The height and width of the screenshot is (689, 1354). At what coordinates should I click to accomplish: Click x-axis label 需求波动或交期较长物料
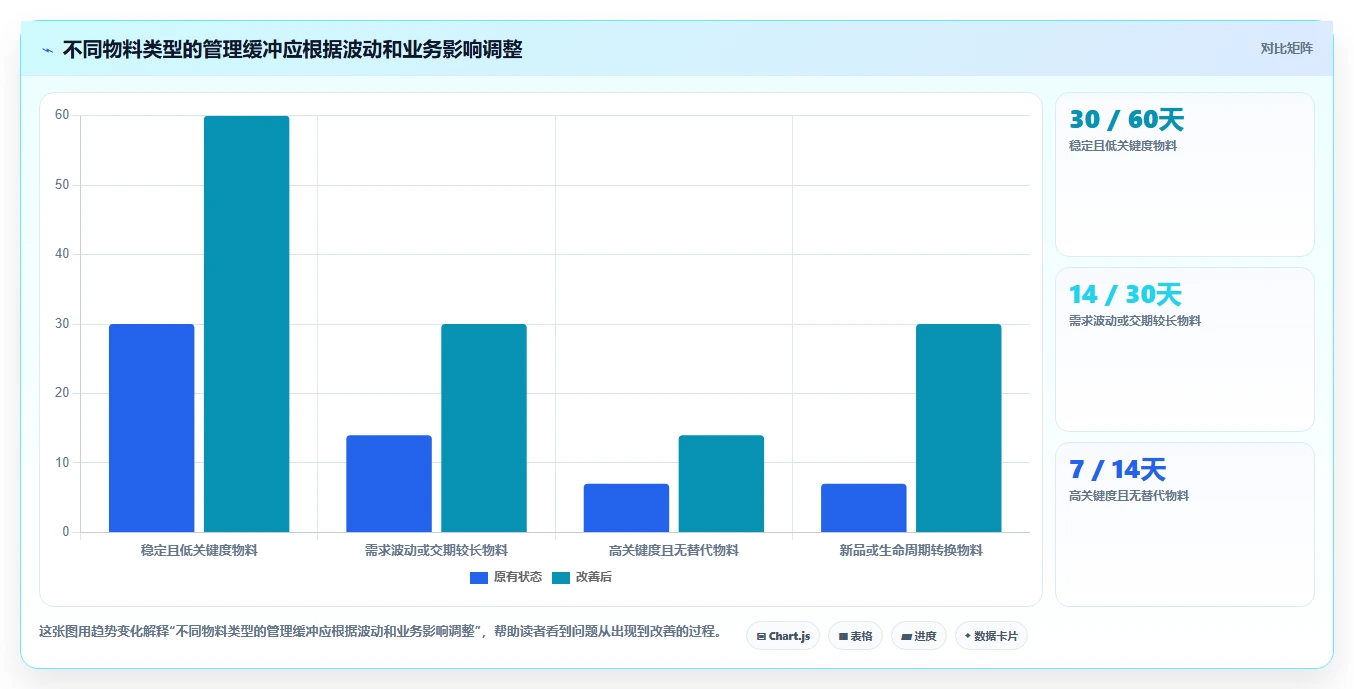[436, 551]
